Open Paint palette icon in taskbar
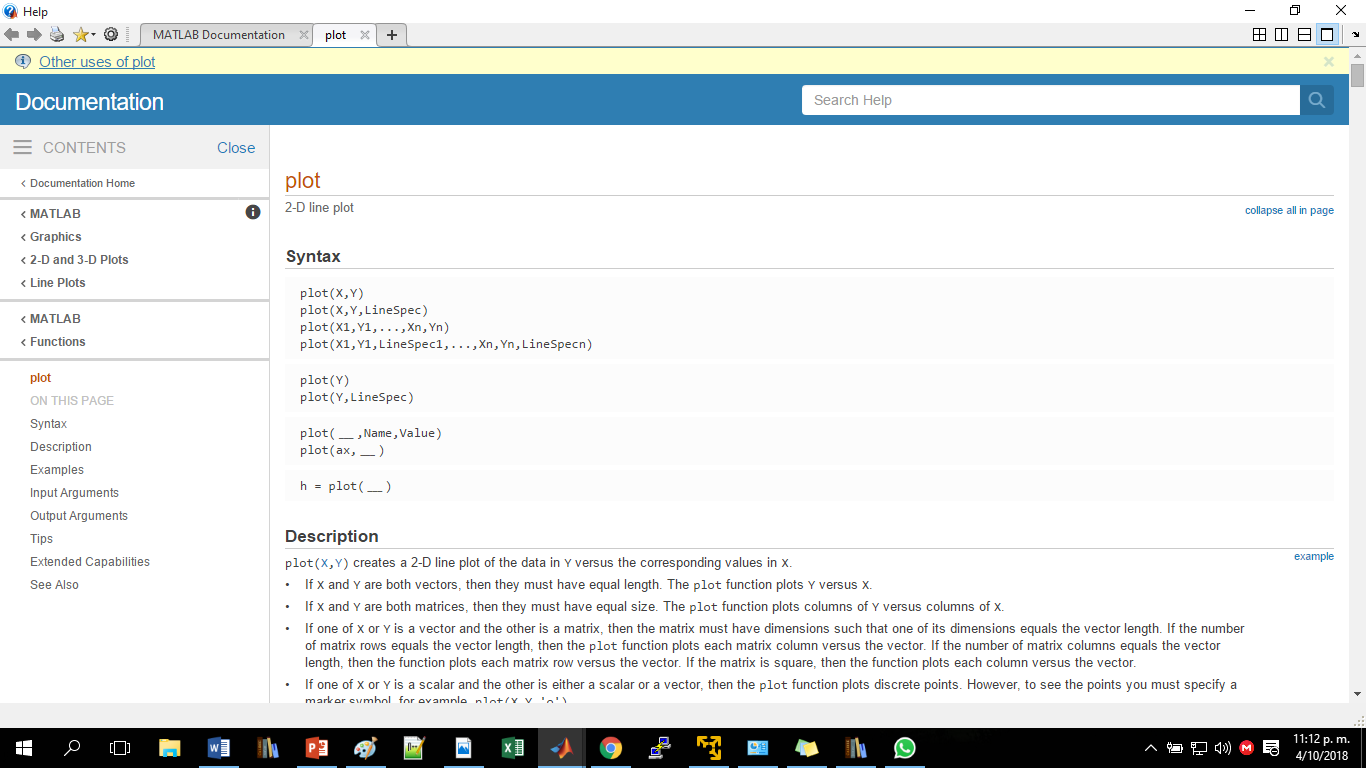 tap(366, 747)
